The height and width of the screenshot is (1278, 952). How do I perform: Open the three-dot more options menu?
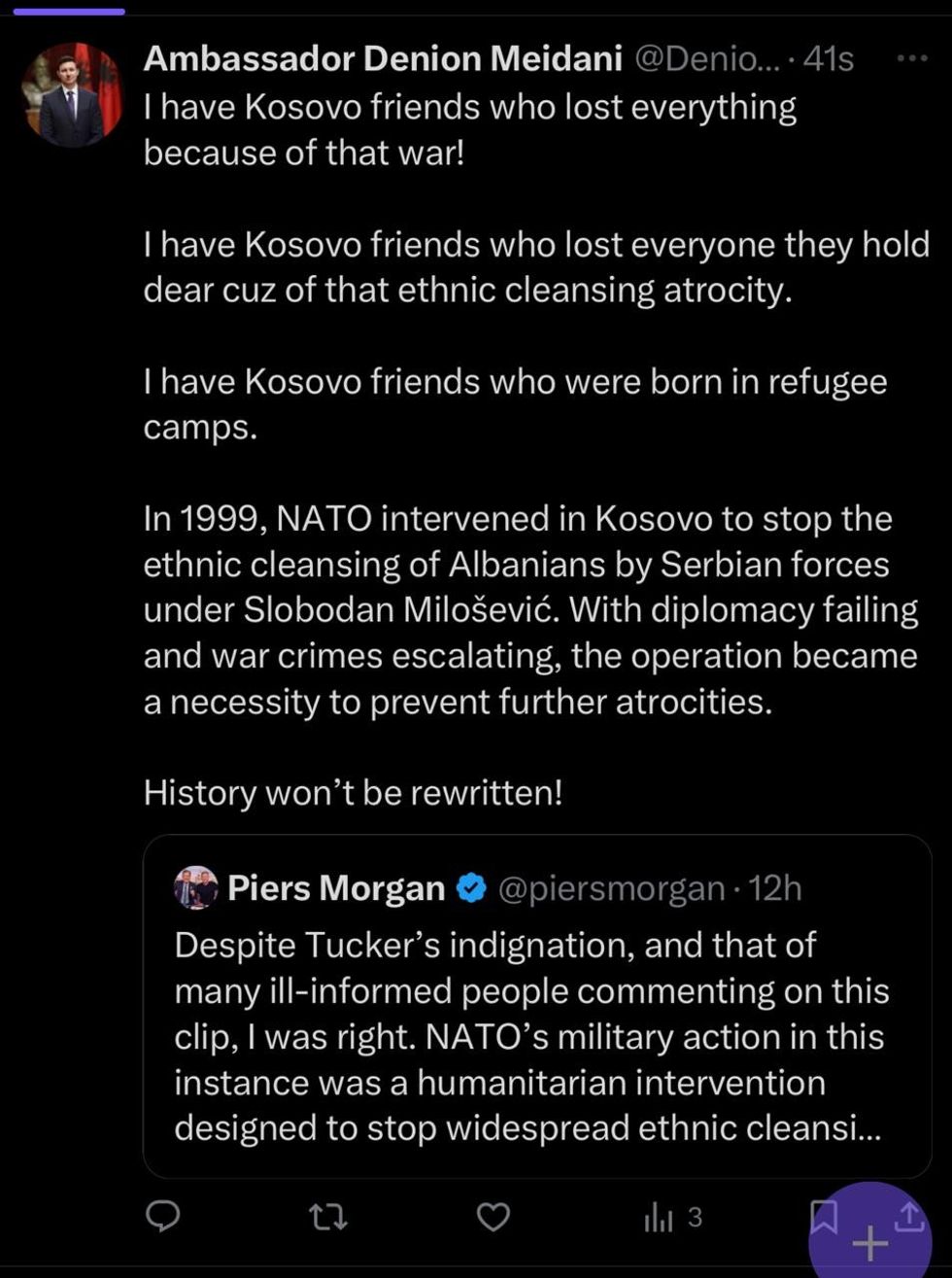tap(911, 59)
